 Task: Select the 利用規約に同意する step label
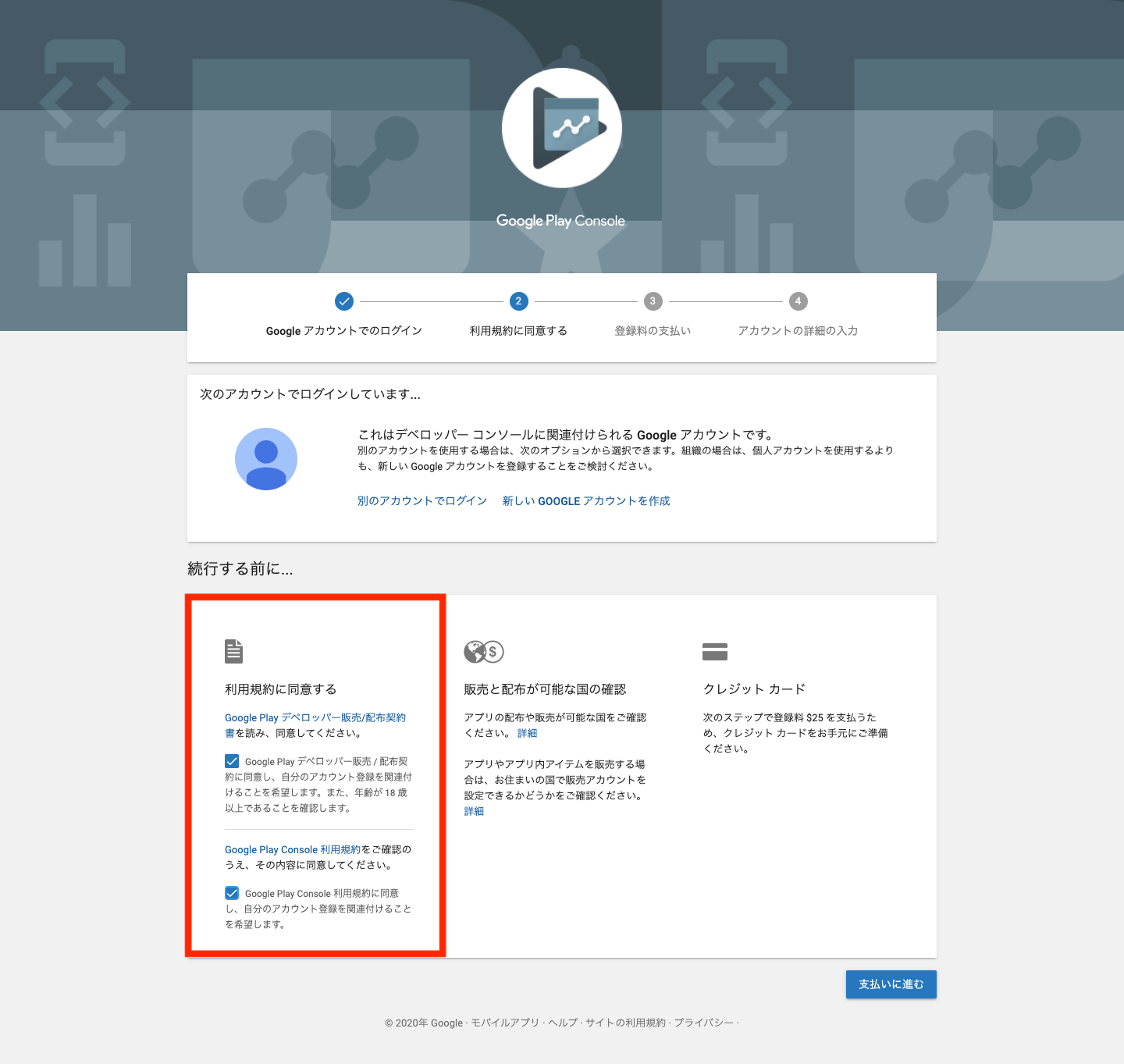point(518,331)
